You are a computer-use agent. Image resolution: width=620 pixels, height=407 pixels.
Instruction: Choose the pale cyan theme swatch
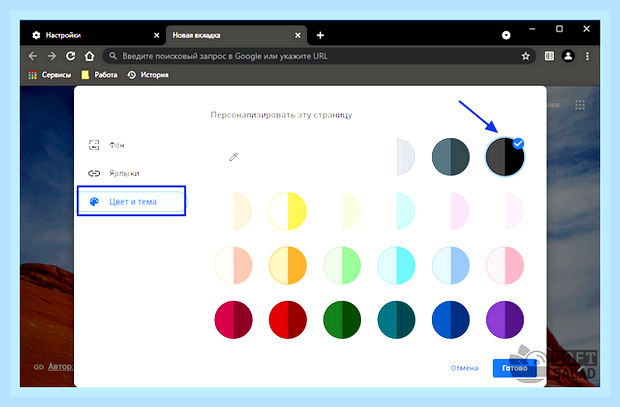397,211
